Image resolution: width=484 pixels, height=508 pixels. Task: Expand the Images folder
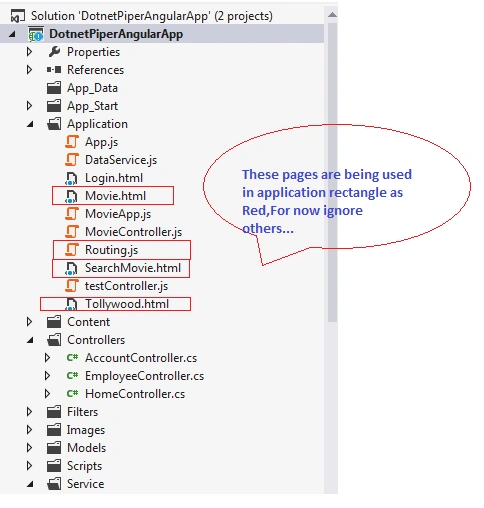pos(29,430)
